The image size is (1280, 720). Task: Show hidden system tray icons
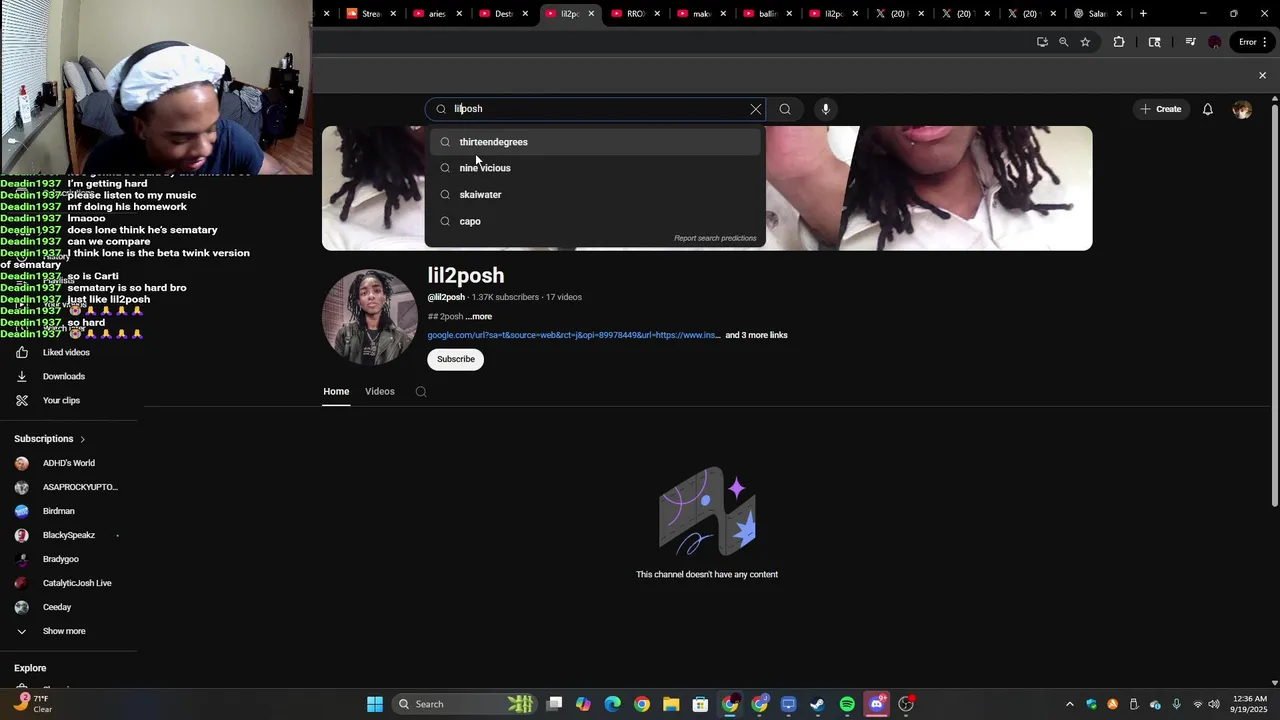tap(1069, 704)
